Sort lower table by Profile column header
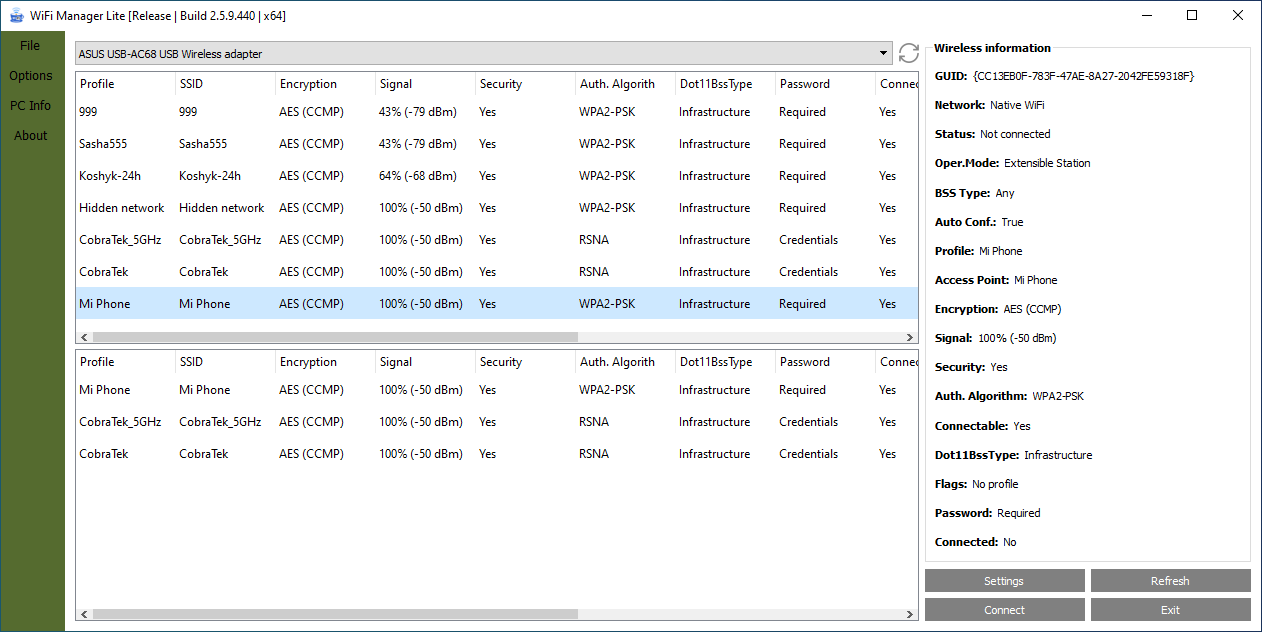This screenshot has width=1262, height=632. point(126,362)
